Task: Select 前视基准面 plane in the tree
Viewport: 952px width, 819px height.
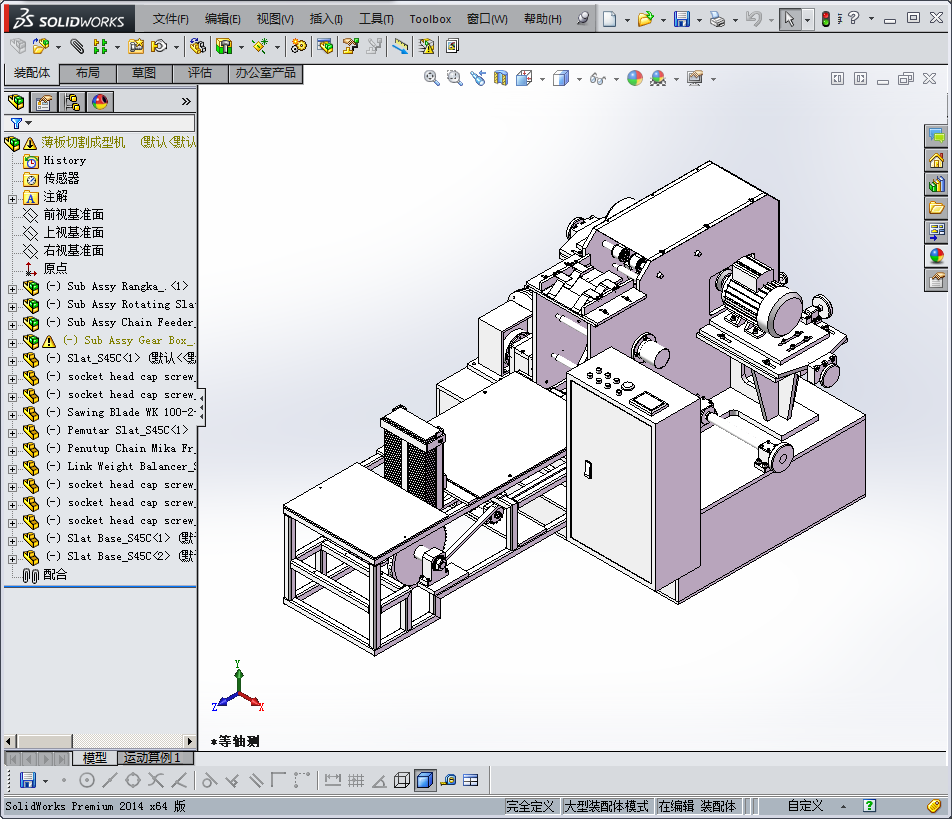Action: point(73,215)
